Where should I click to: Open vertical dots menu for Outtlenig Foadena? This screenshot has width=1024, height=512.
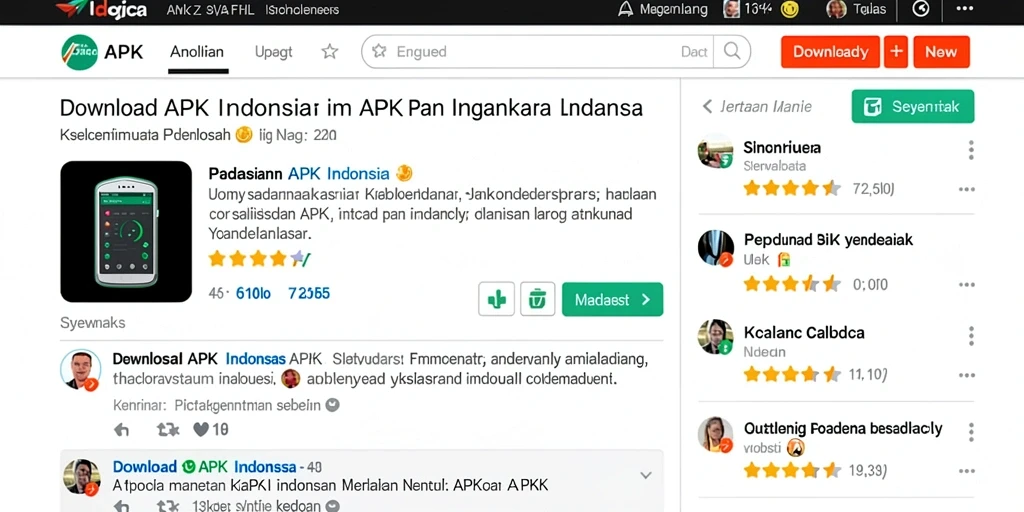(971, 432)
